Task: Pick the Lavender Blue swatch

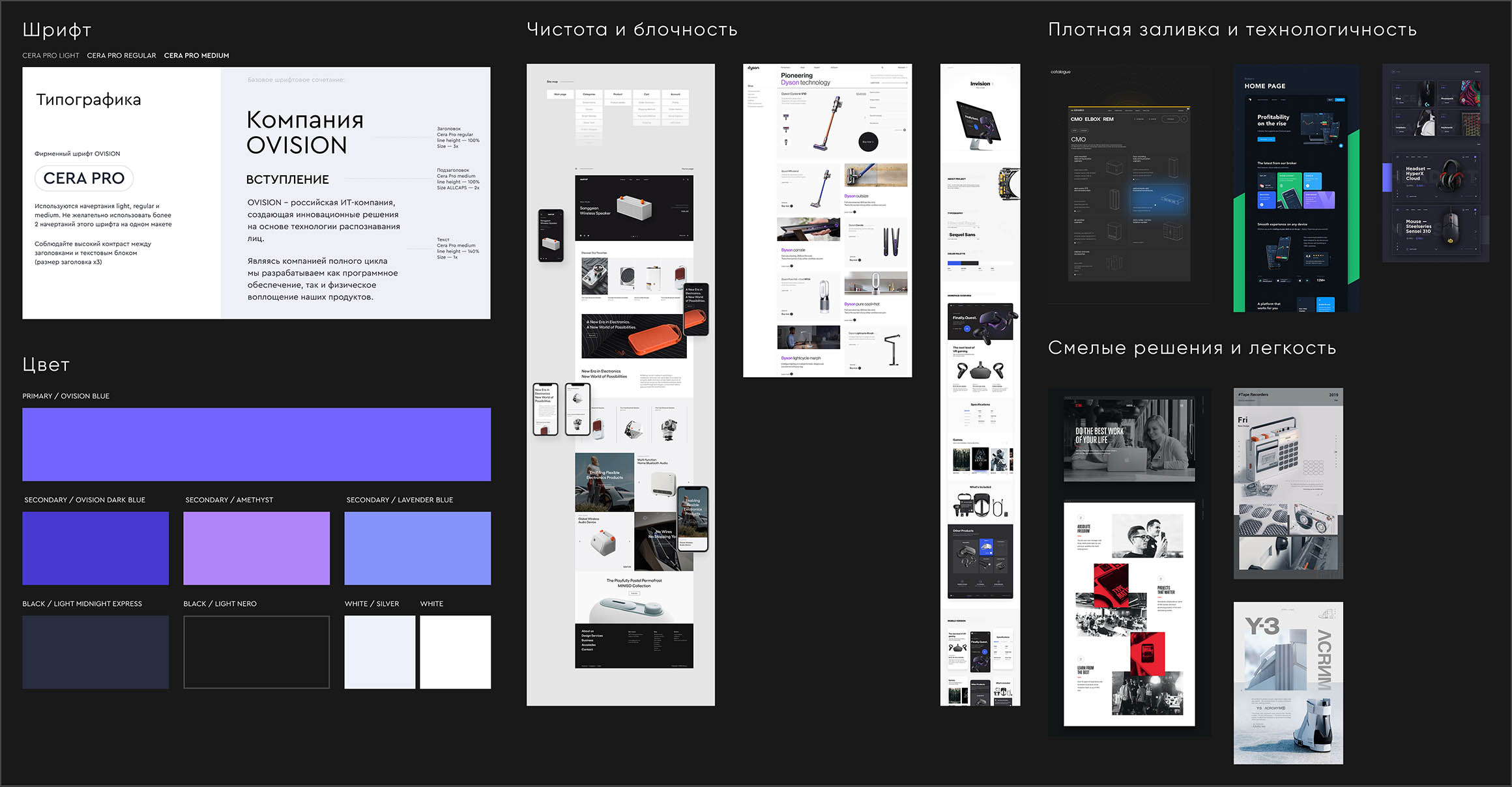Action: click(x=417, y=548)
